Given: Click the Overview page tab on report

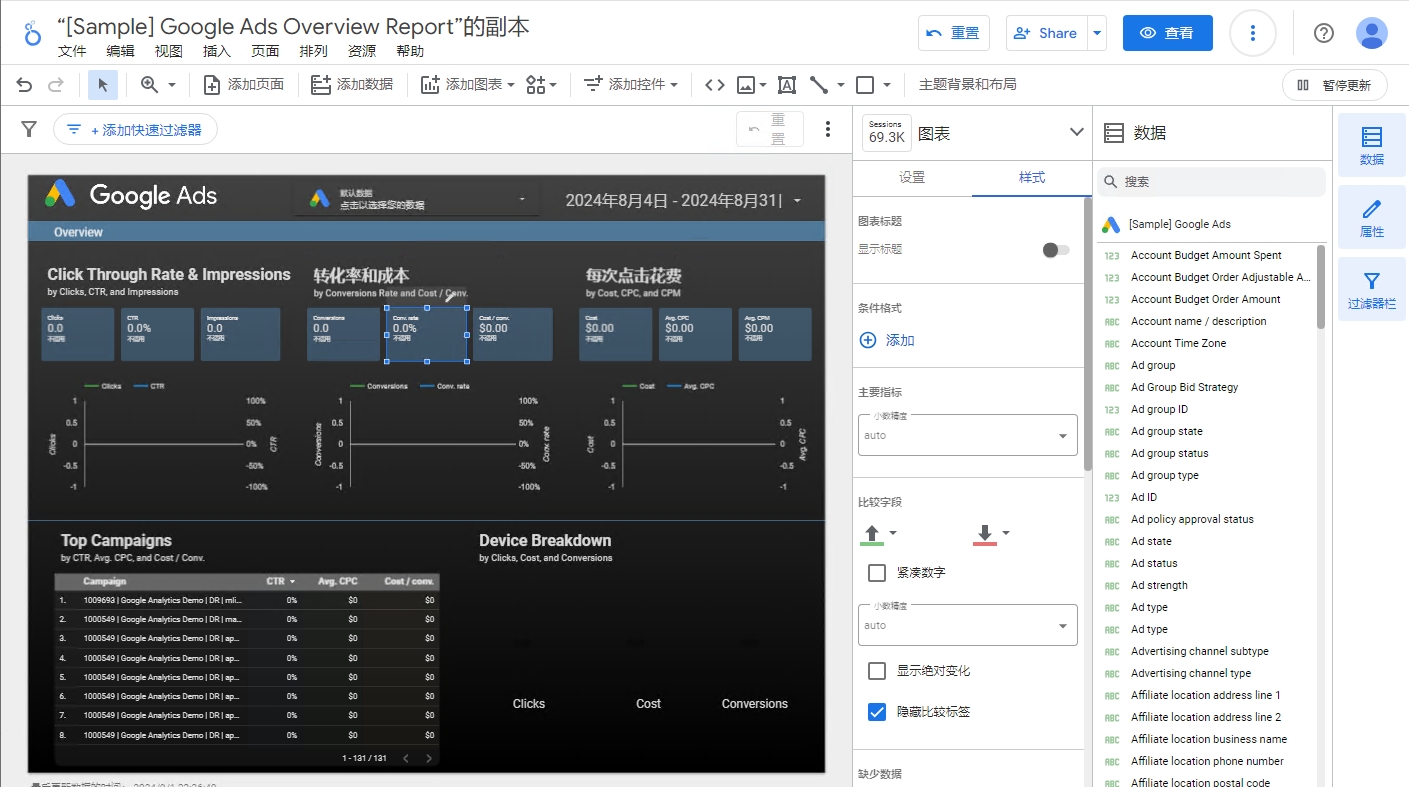Looking at the screenshot, I should 78,232.
